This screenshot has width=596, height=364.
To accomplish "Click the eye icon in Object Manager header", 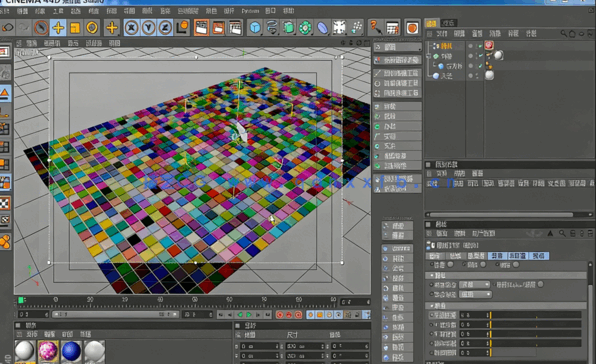I will (x=582, y=34).
